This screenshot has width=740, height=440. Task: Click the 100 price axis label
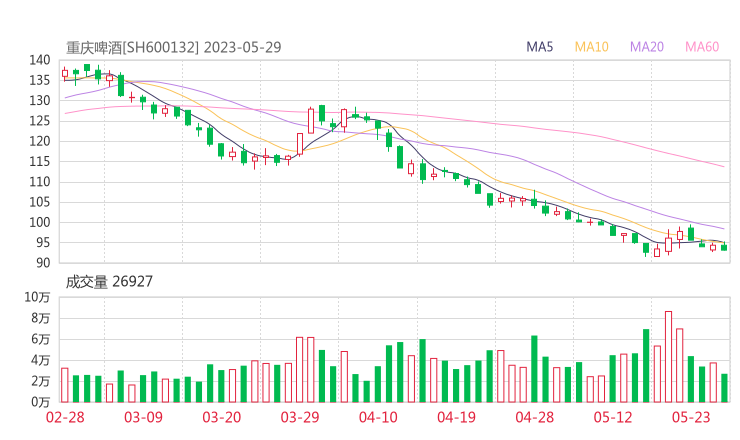tap(40, 222)
